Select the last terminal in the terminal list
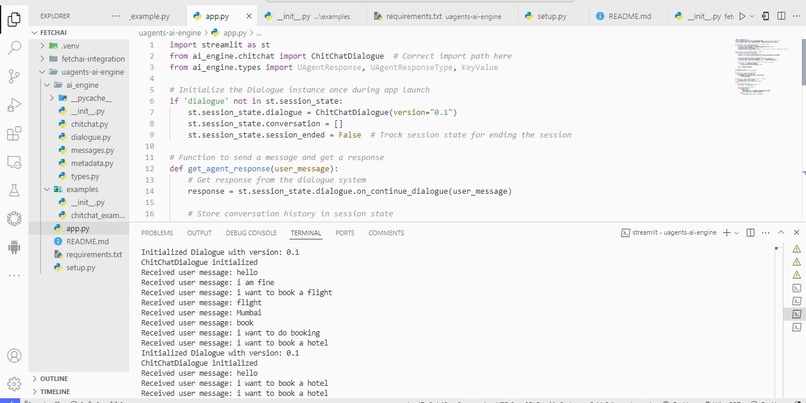 click(x=797, y=327)
